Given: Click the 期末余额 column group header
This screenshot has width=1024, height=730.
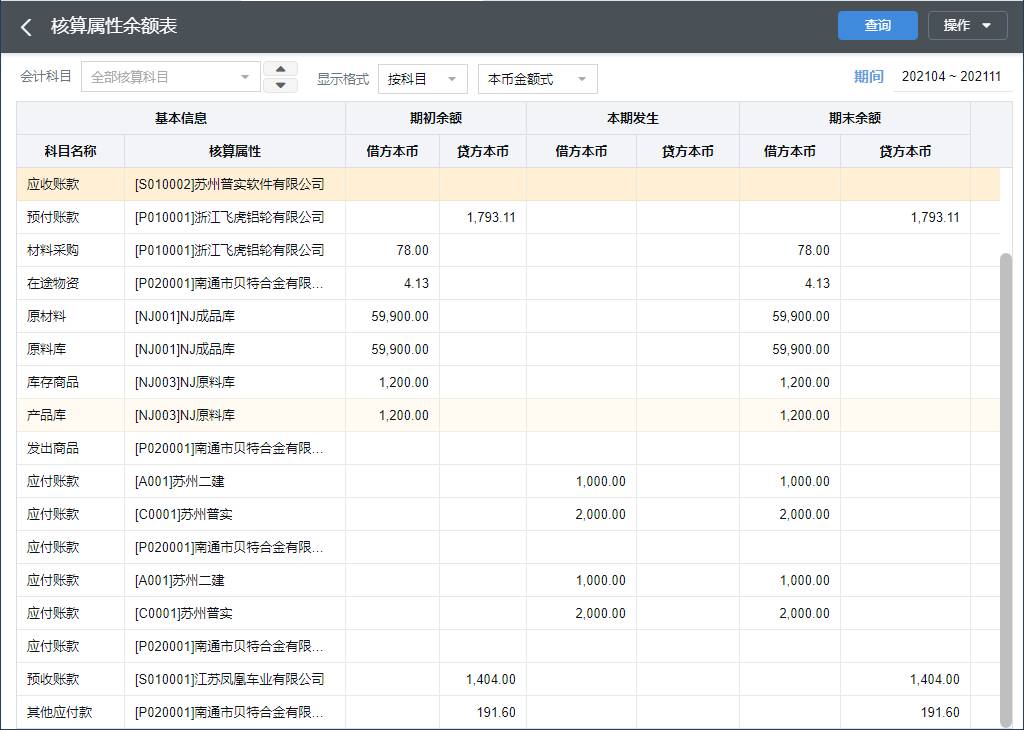Looking at the screenshot, I should point(855,118).
